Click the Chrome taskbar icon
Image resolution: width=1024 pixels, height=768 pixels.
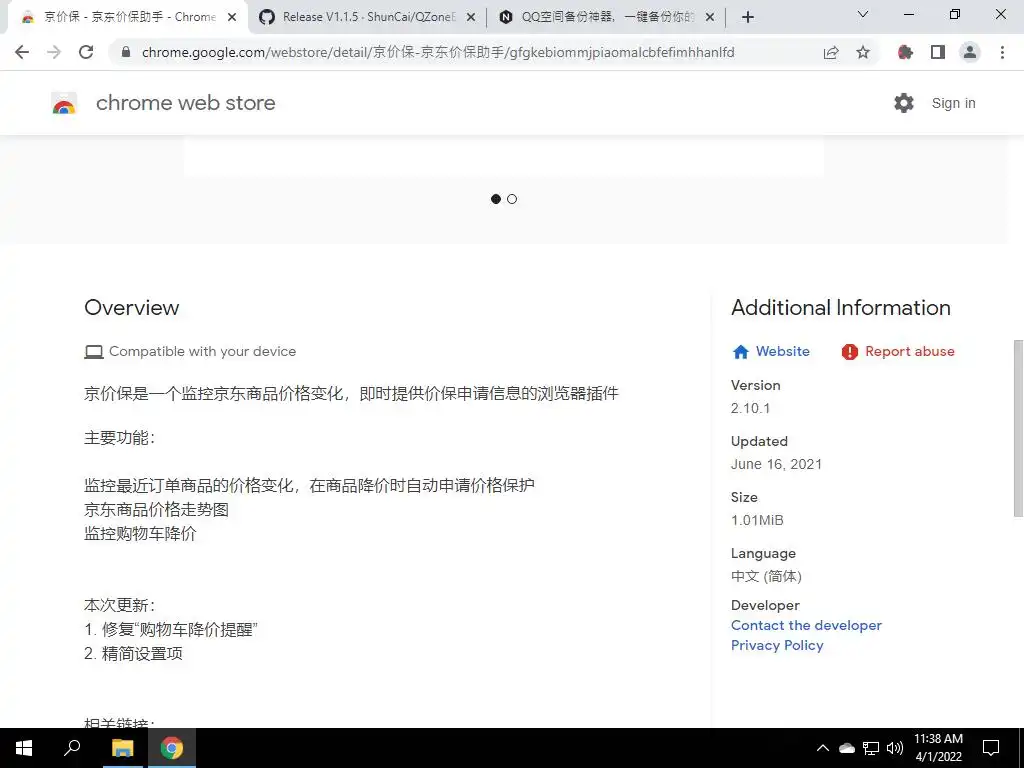(x=172, y=748)
